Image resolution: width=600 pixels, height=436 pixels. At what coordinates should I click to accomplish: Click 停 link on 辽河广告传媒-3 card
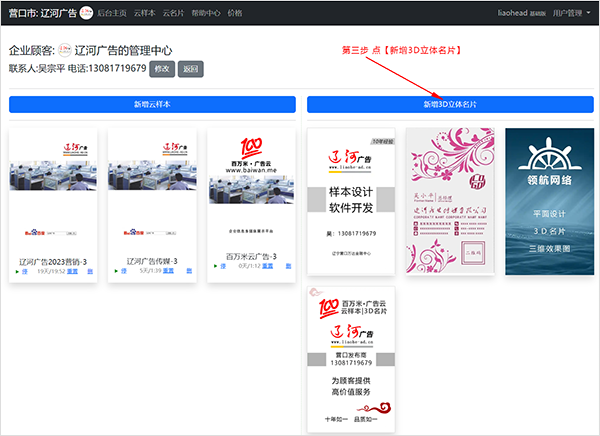[x=124, y=271]
